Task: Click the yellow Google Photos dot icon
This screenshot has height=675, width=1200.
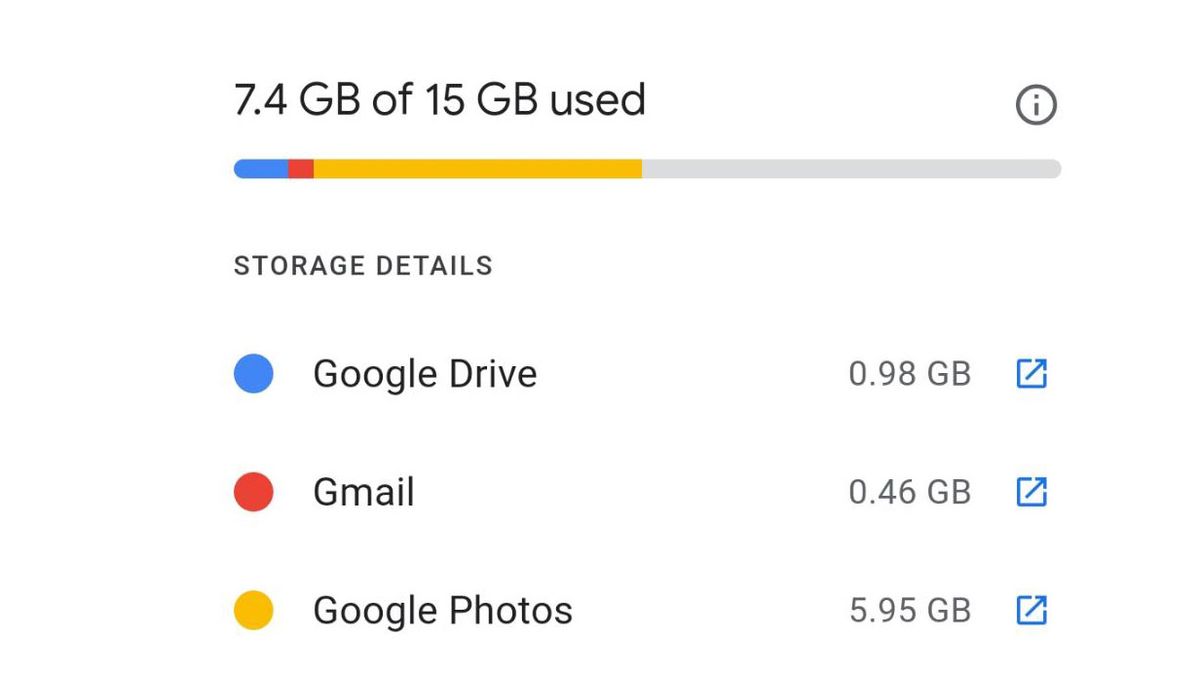Action: tap(253, 610)
